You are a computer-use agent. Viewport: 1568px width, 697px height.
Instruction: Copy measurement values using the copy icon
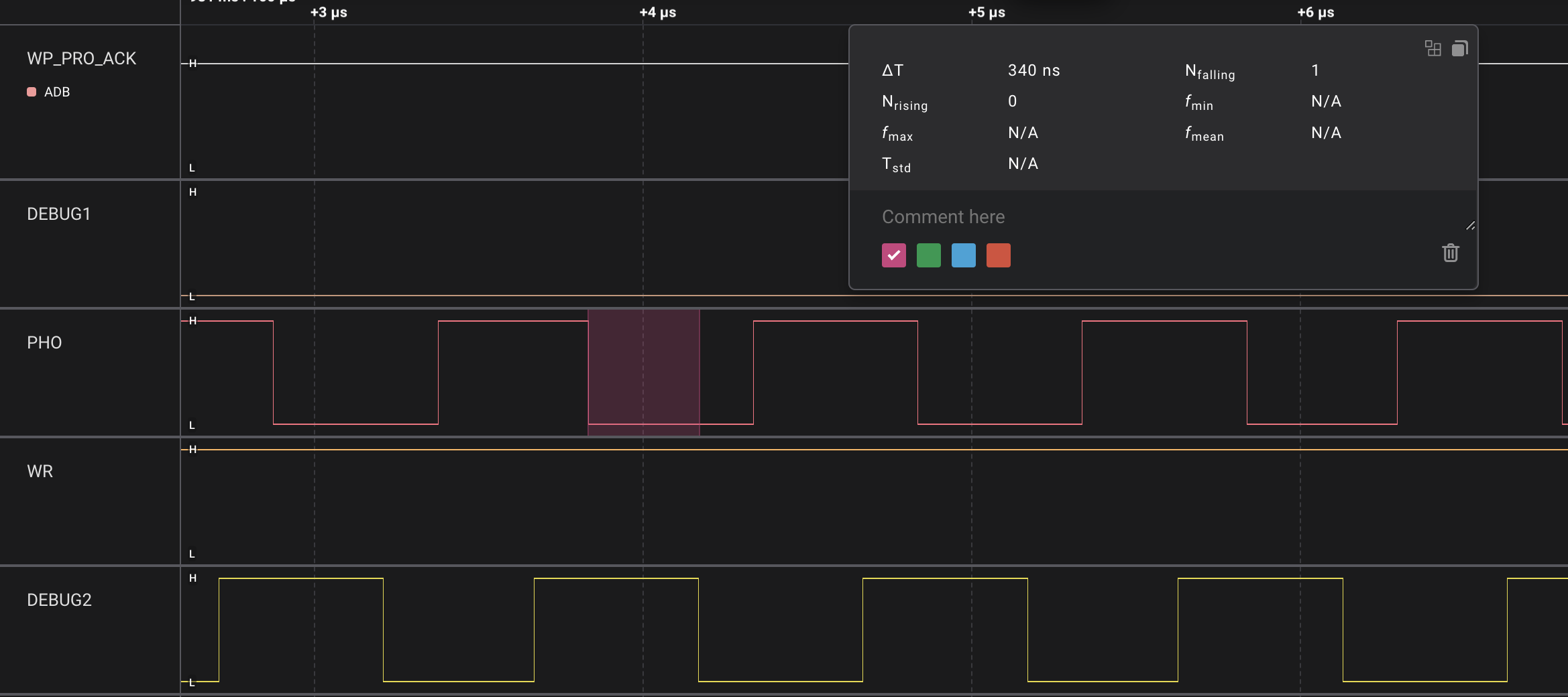click(1460, 48)
